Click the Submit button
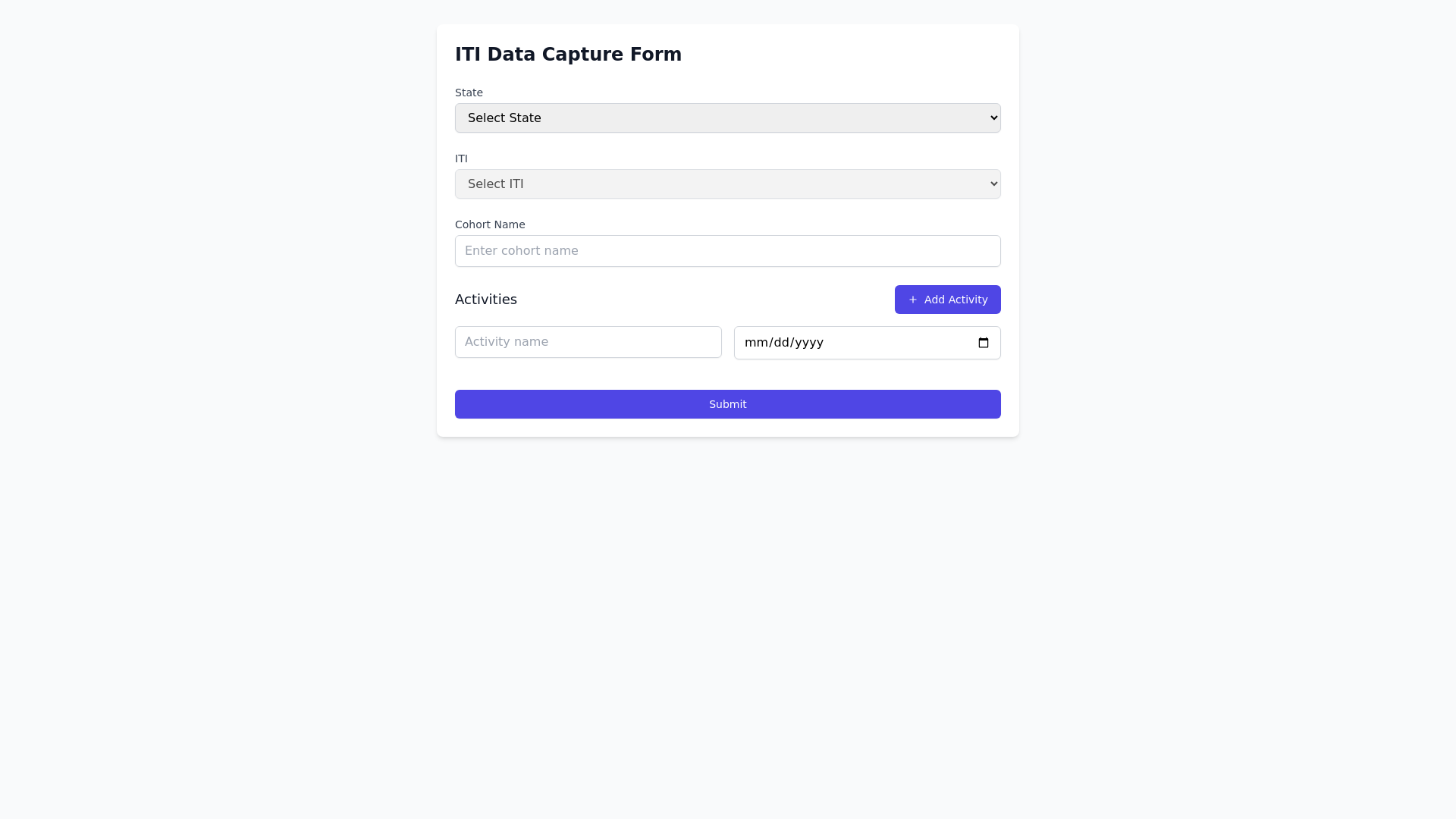The width and height of the screenshot is (1456, 819). pos(727,404)
